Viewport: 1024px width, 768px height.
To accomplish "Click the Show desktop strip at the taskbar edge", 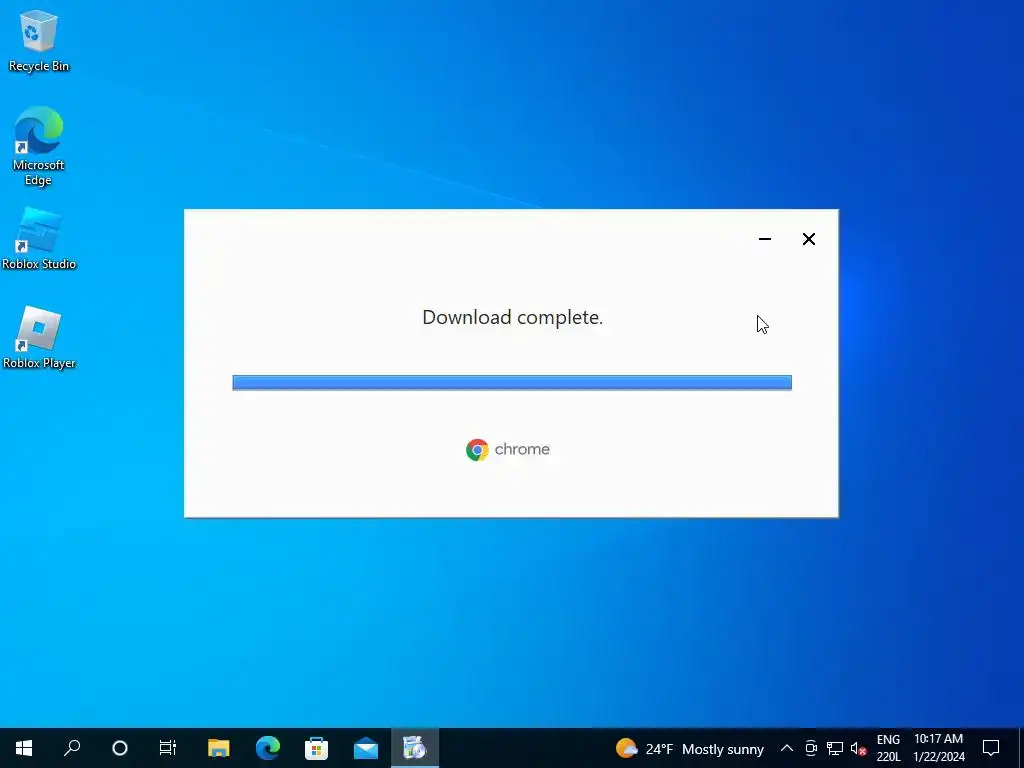I will [1021, 748].
